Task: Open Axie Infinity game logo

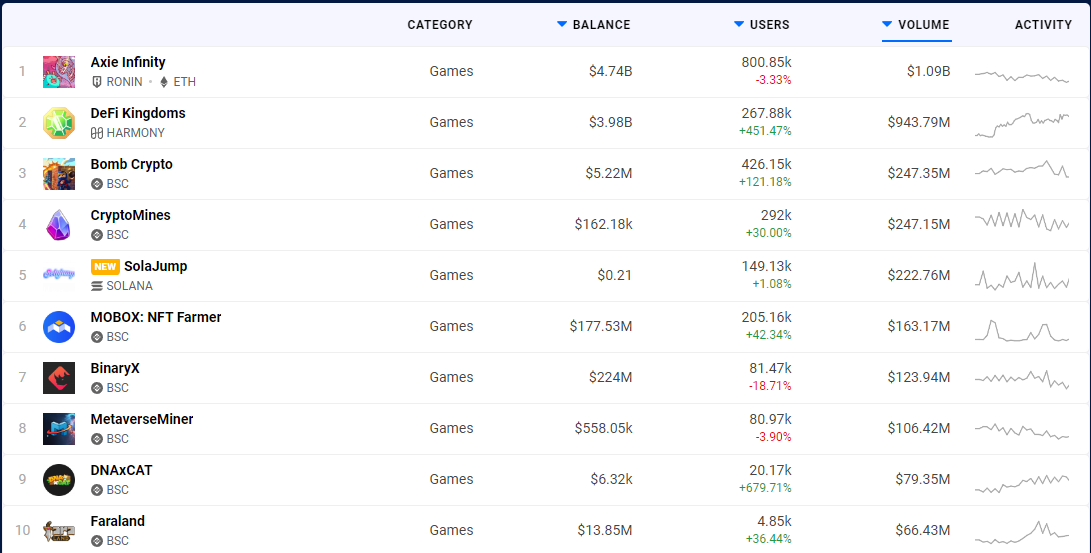Action: [x=58, y=72]
